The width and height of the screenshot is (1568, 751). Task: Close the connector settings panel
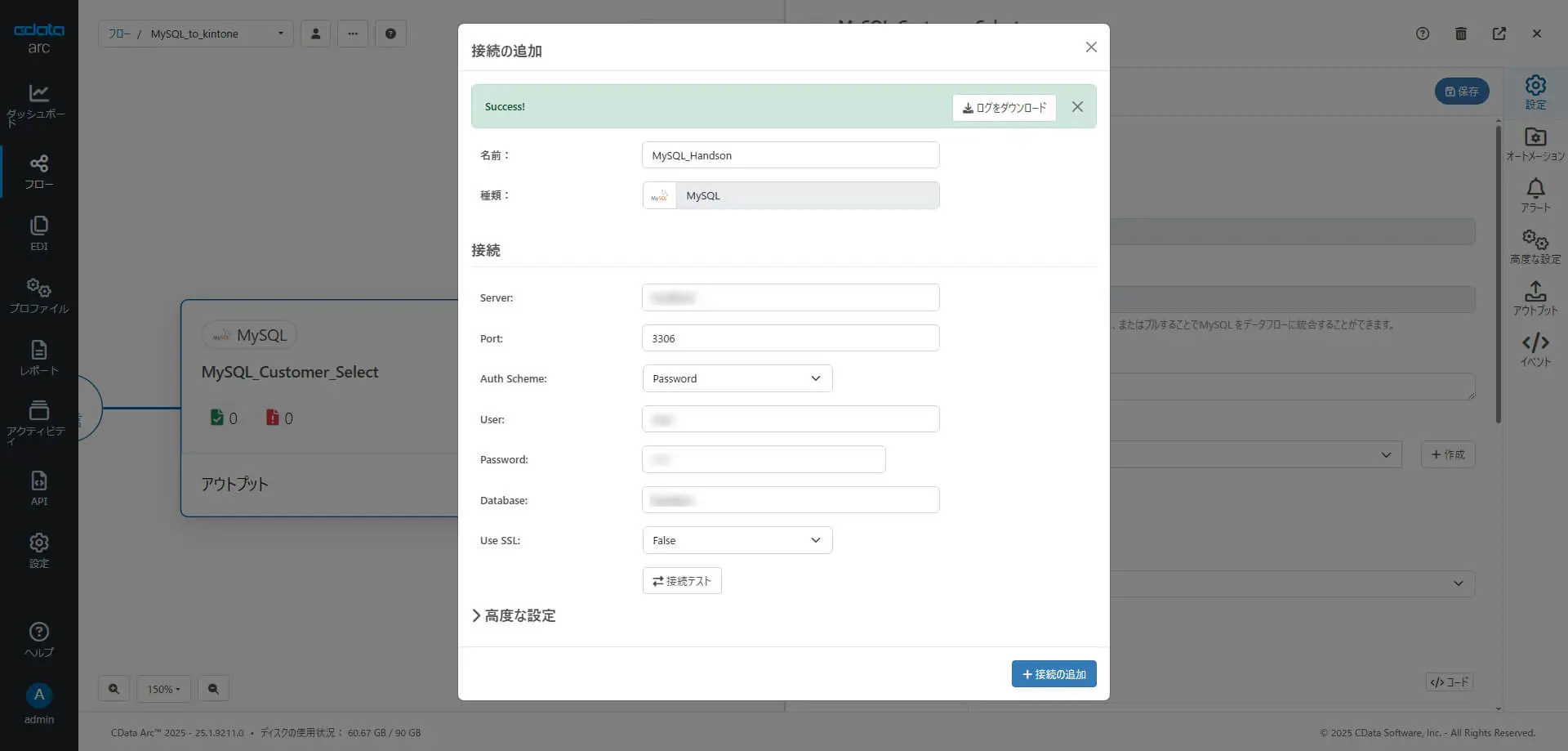[1537, 34]
